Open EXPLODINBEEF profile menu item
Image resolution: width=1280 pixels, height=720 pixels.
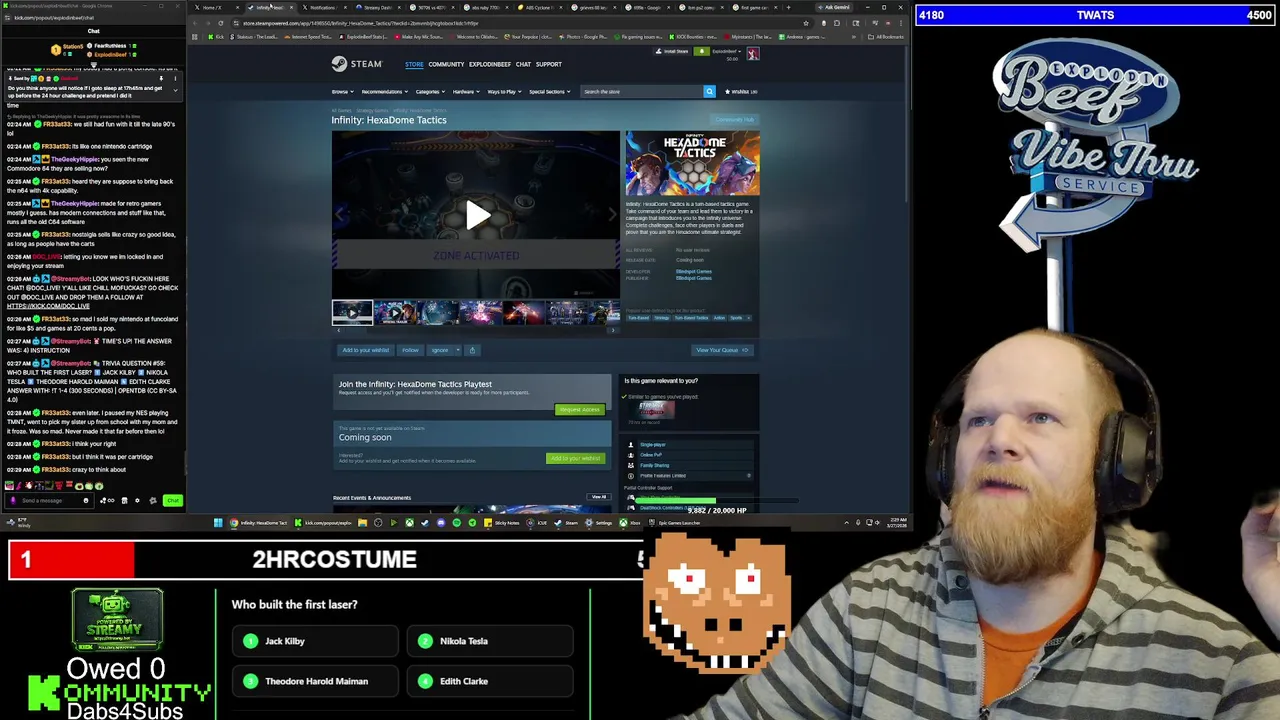(490, 64)
